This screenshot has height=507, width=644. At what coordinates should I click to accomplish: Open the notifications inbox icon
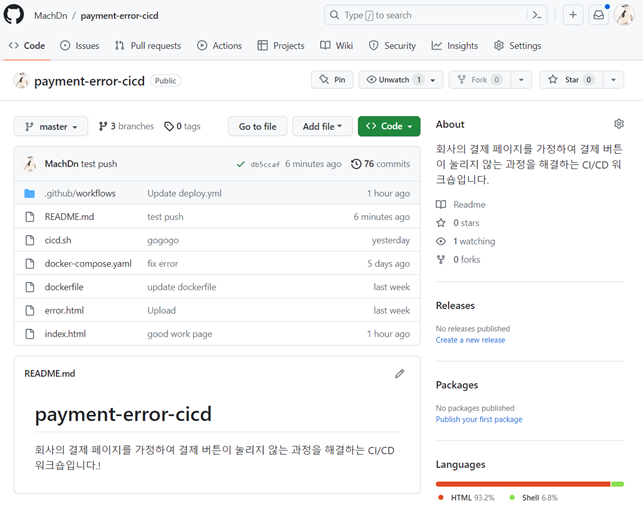(599, 15)
